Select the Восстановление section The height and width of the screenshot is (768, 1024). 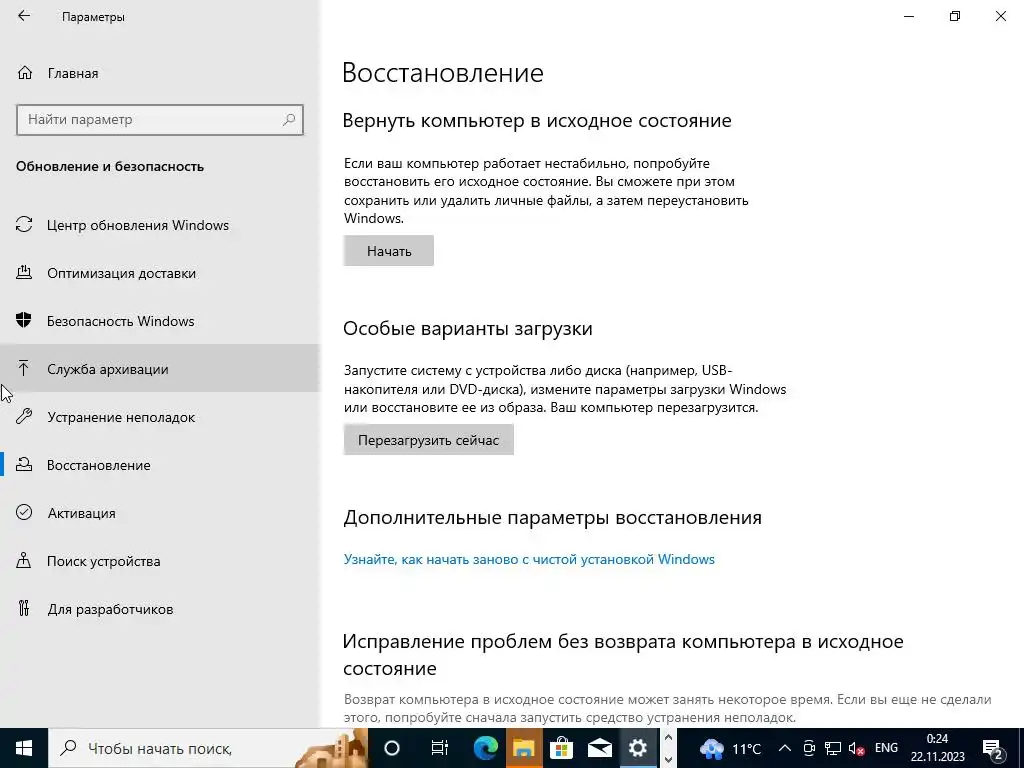click(160, 465)
